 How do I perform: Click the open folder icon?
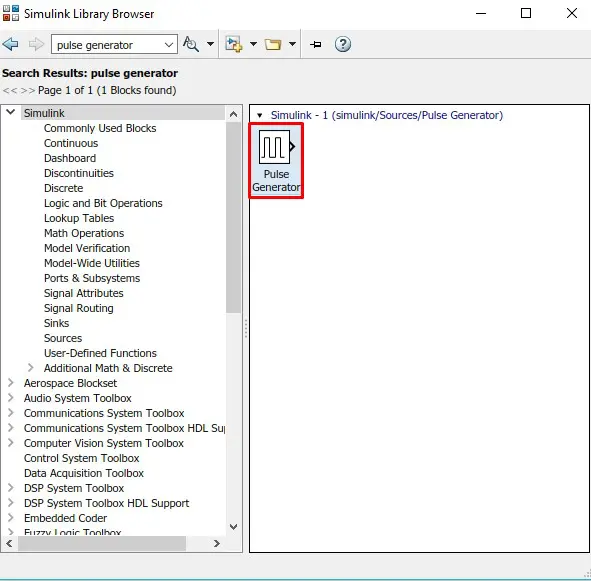[x=273, y=44]
